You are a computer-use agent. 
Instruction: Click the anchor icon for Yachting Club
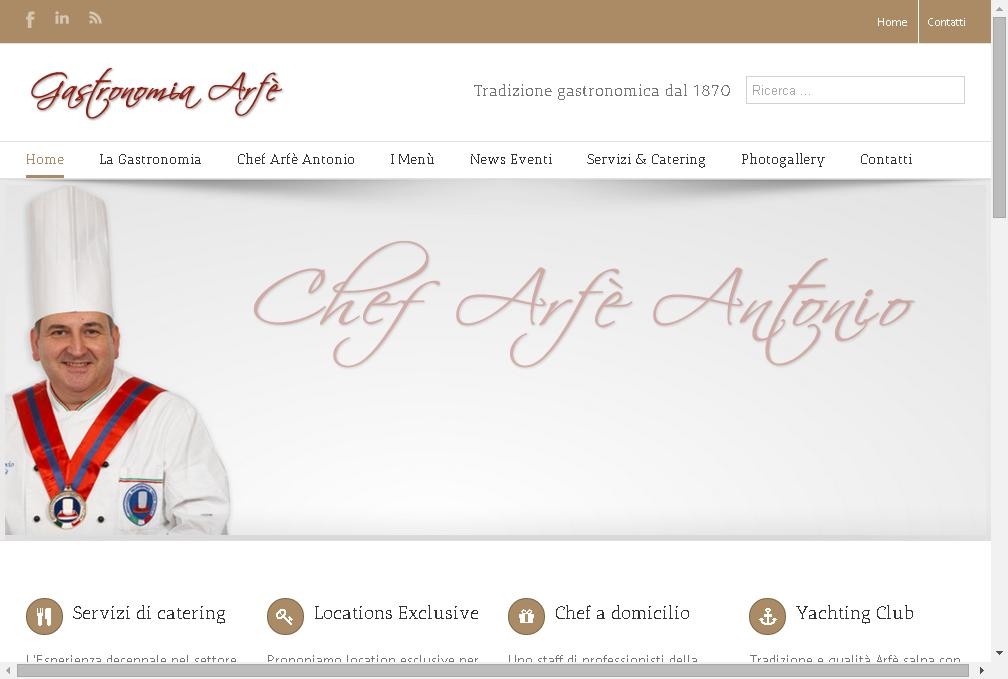768,616
